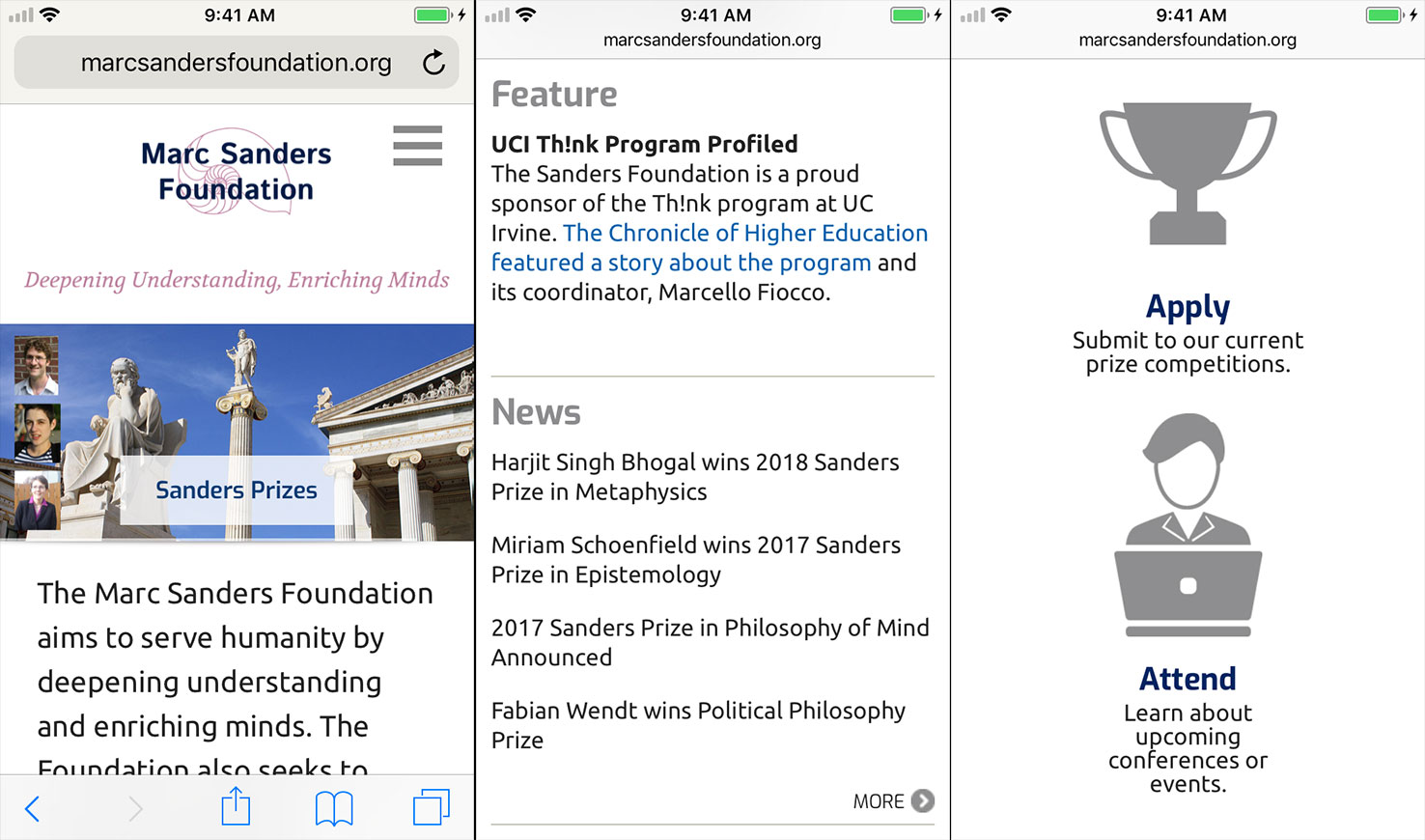Image resolution: width=1425 pixels, height=840 pixels.
Task: Click the MORE arrow under News
Action: [922, 801]
